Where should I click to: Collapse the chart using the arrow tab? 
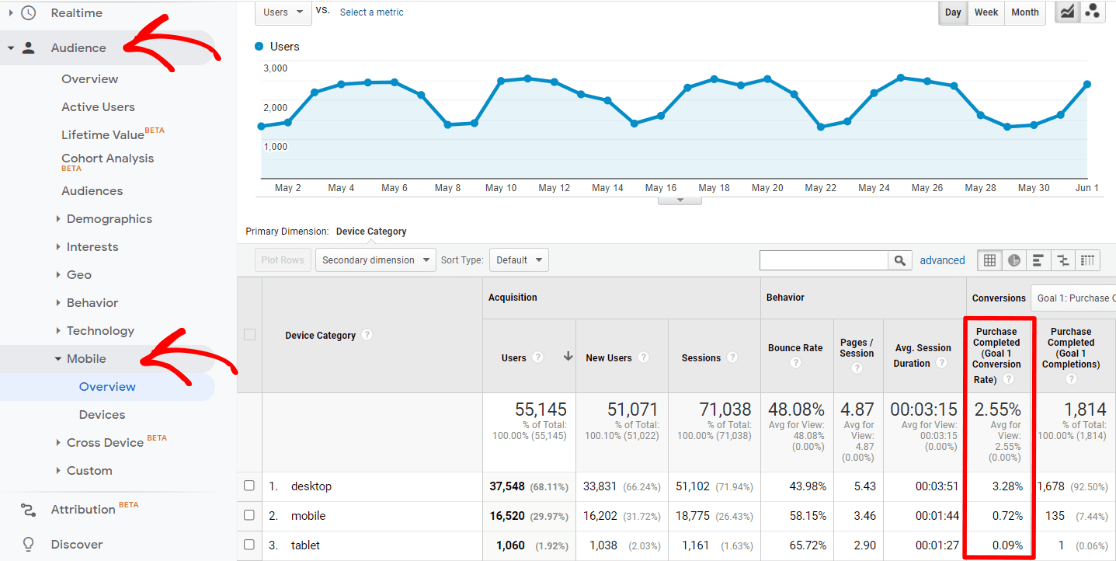tap(680, 200)
